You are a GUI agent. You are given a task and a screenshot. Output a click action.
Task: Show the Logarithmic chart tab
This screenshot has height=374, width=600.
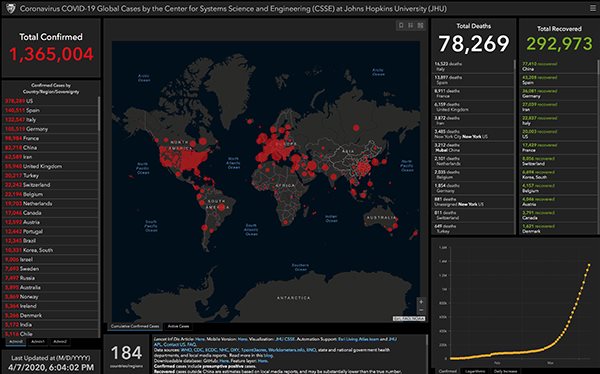tap(474, 371)
